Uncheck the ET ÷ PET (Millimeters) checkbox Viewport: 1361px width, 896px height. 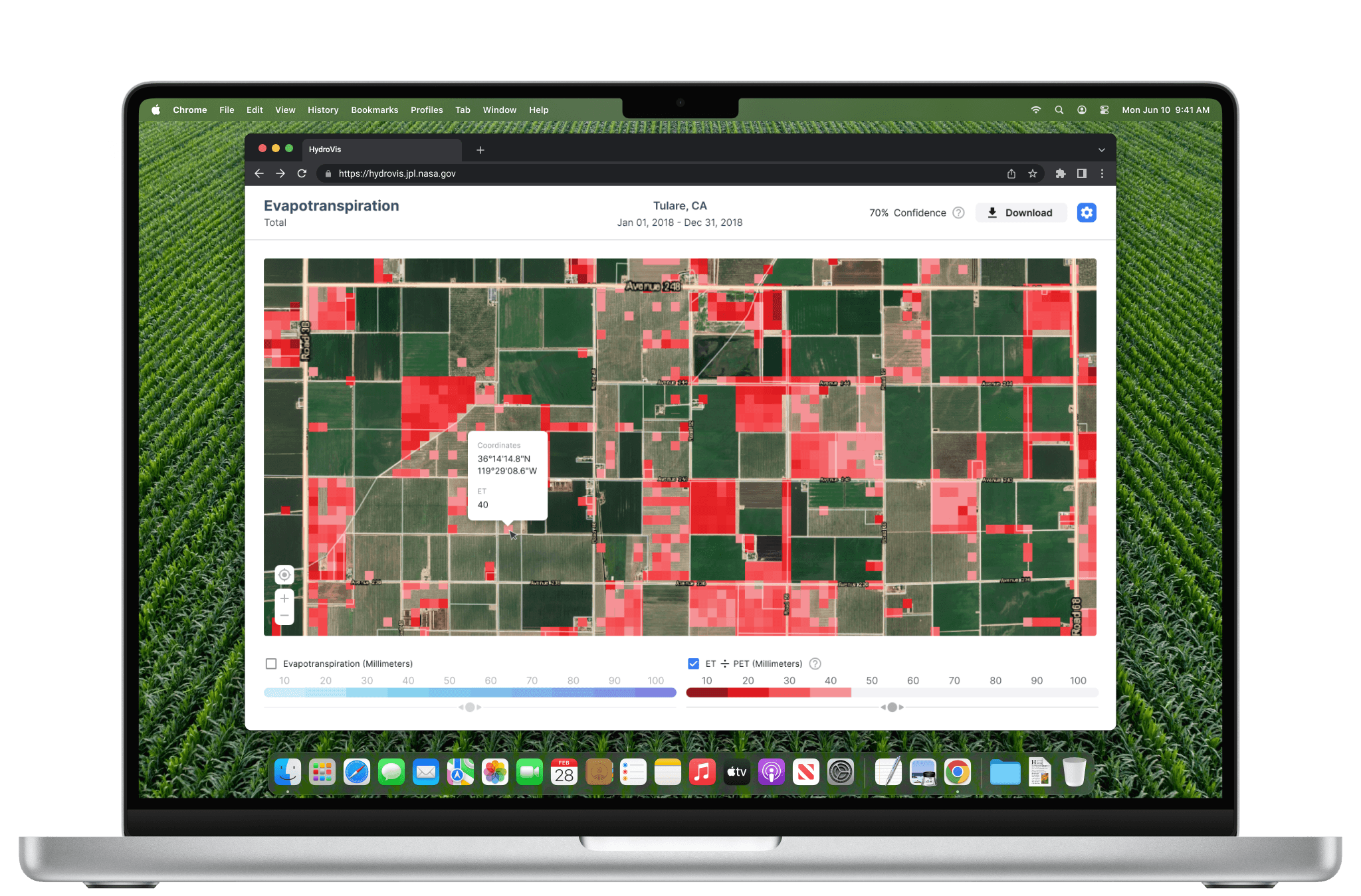pyautogui.click(x=693, y=664)
